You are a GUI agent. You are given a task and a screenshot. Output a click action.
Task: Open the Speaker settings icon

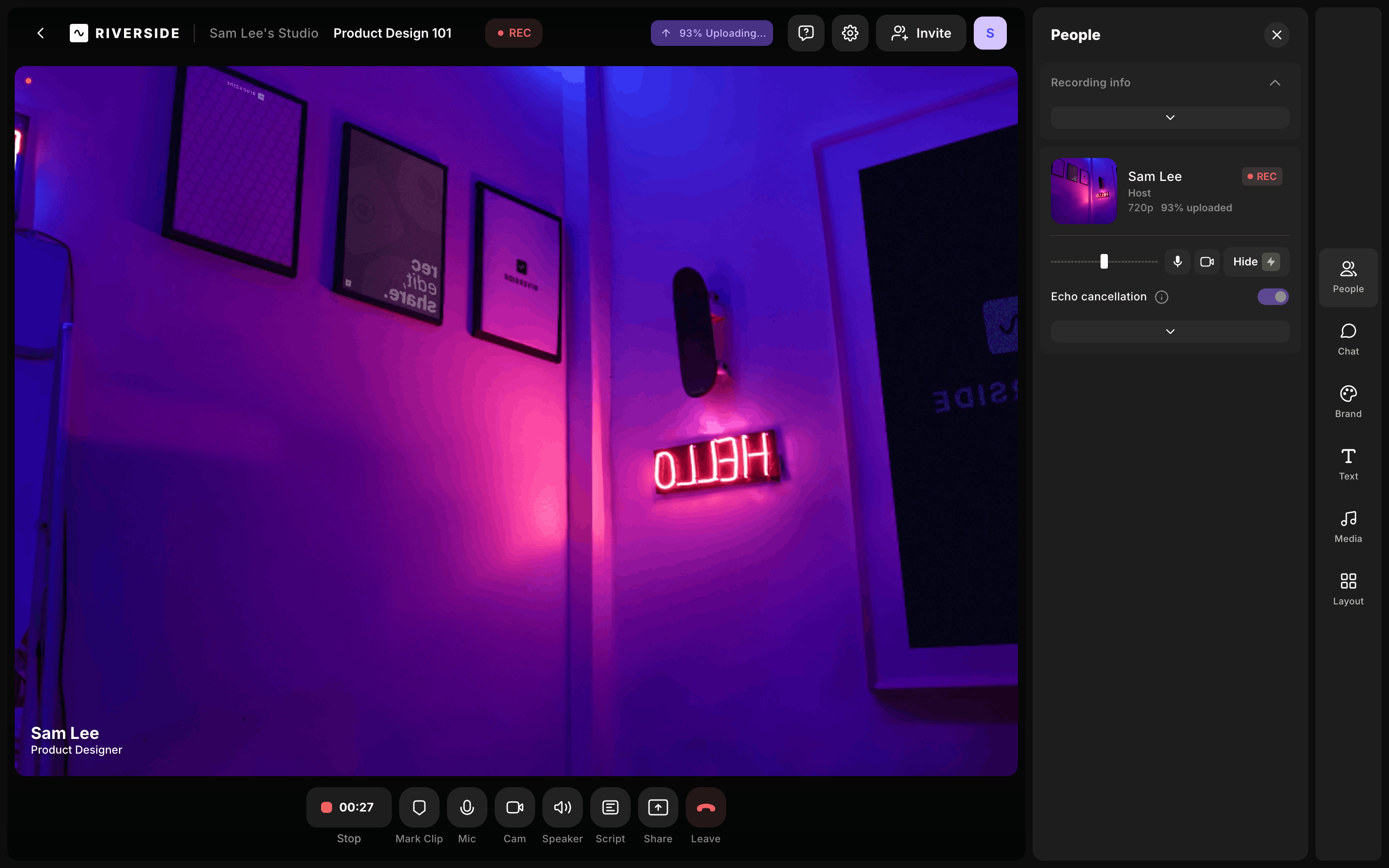562,807
